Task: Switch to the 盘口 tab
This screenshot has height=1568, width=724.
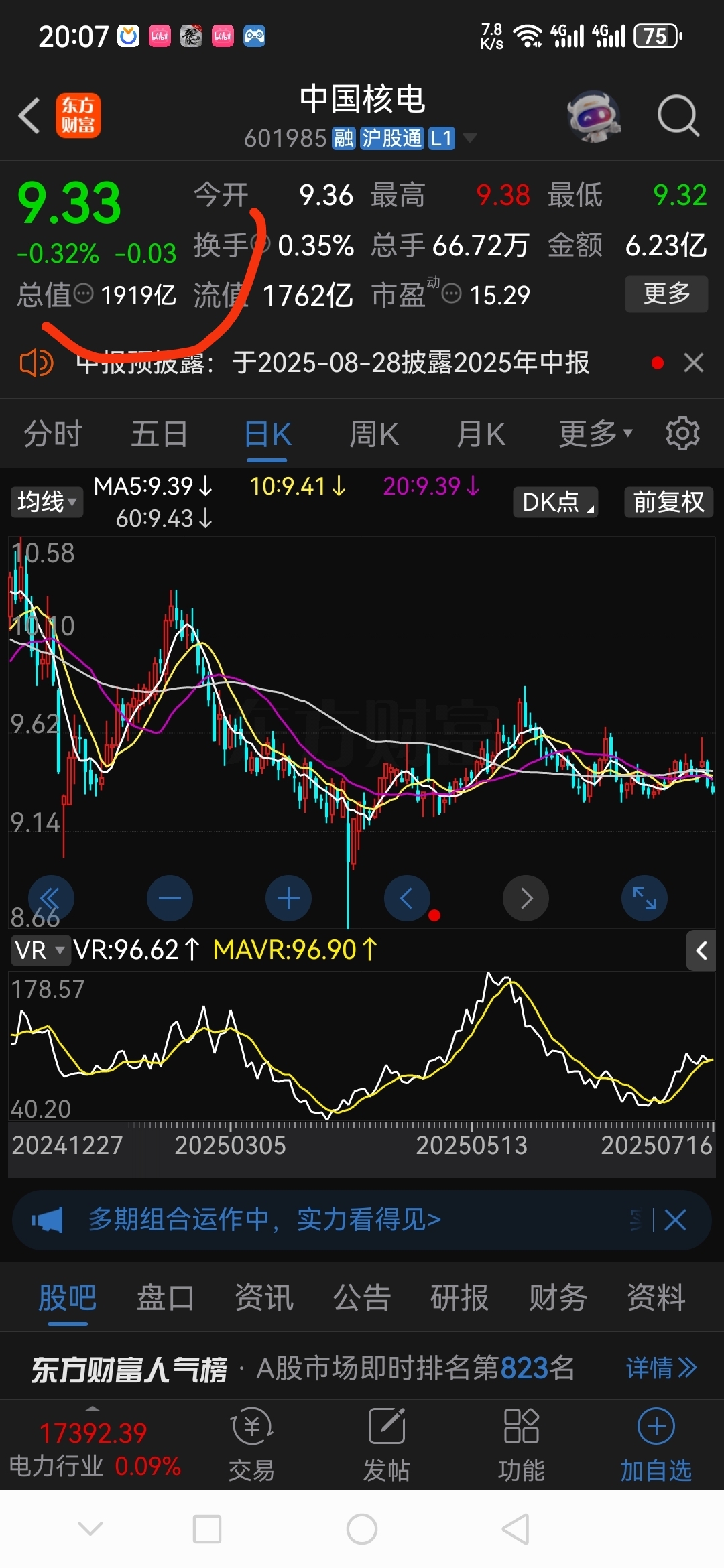Action: (166, 1298)
